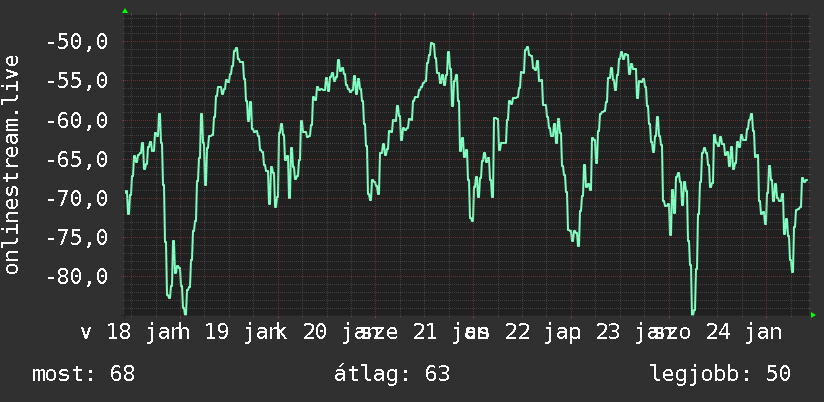Click the '23' date label on x-axis

609,333
